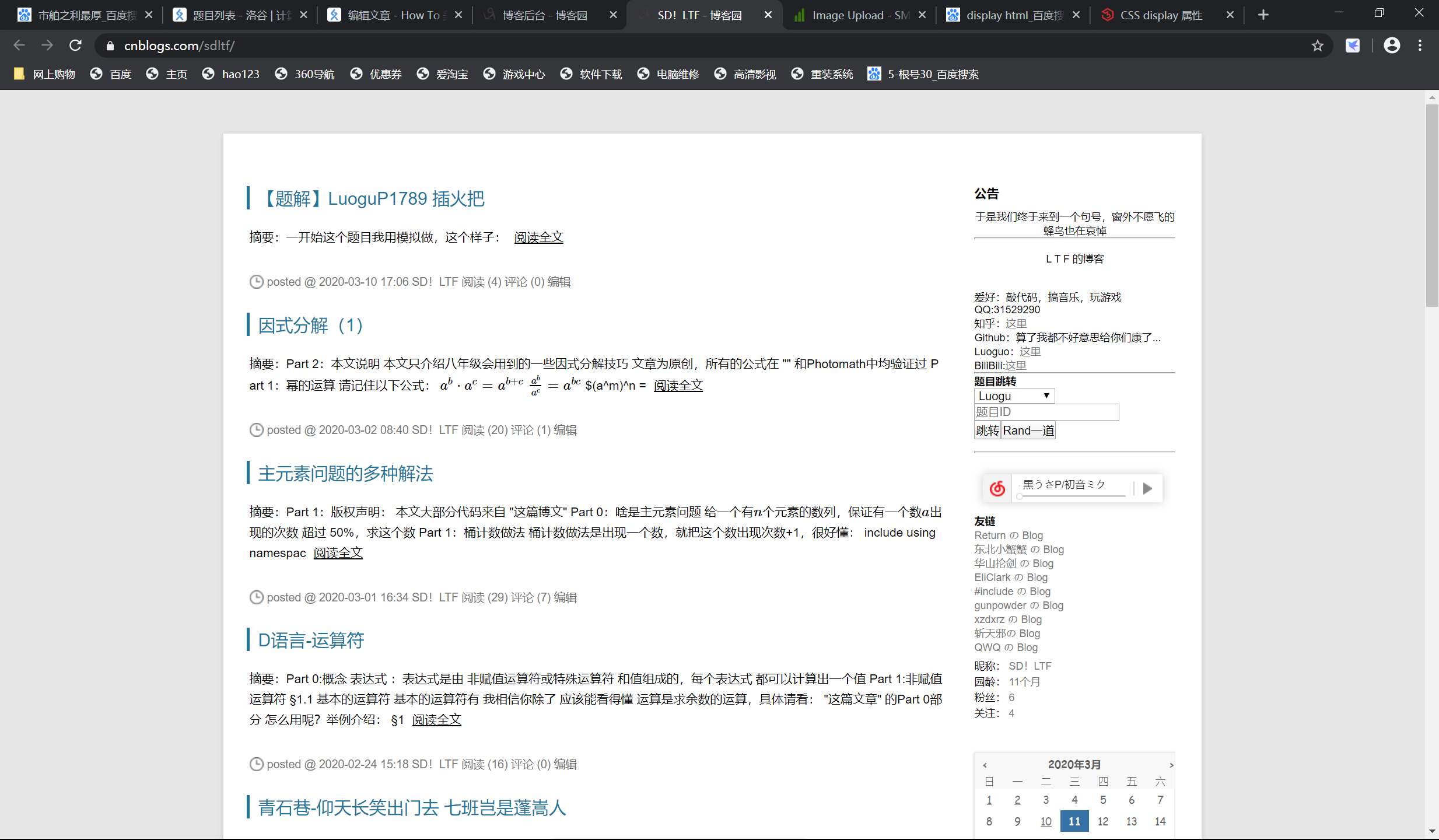This screenshot has width=1439, height=840.
Task: Open the 5-根号30_百度搜索 bookmark
Action: (x=923, y=74)
